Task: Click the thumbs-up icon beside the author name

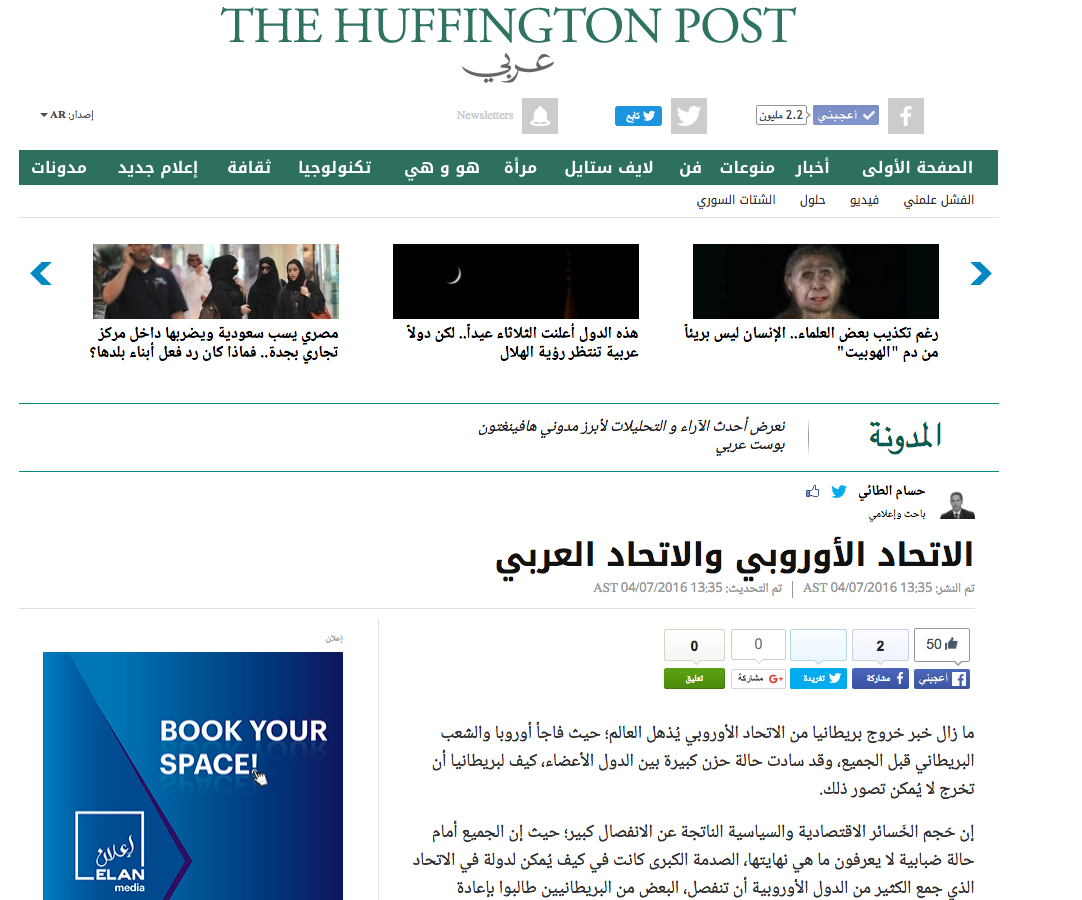Action: pyautogui.click(x=813, y=491)
